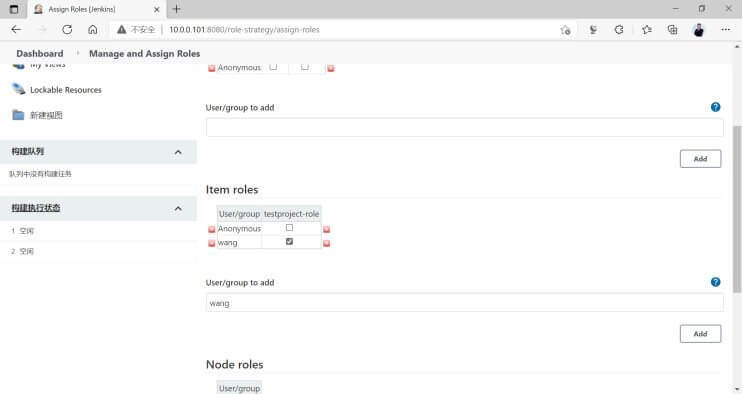Uncheck wang testproject-role checkbox
The height and width of the screenshot is (394, 742).
[289, 241]
